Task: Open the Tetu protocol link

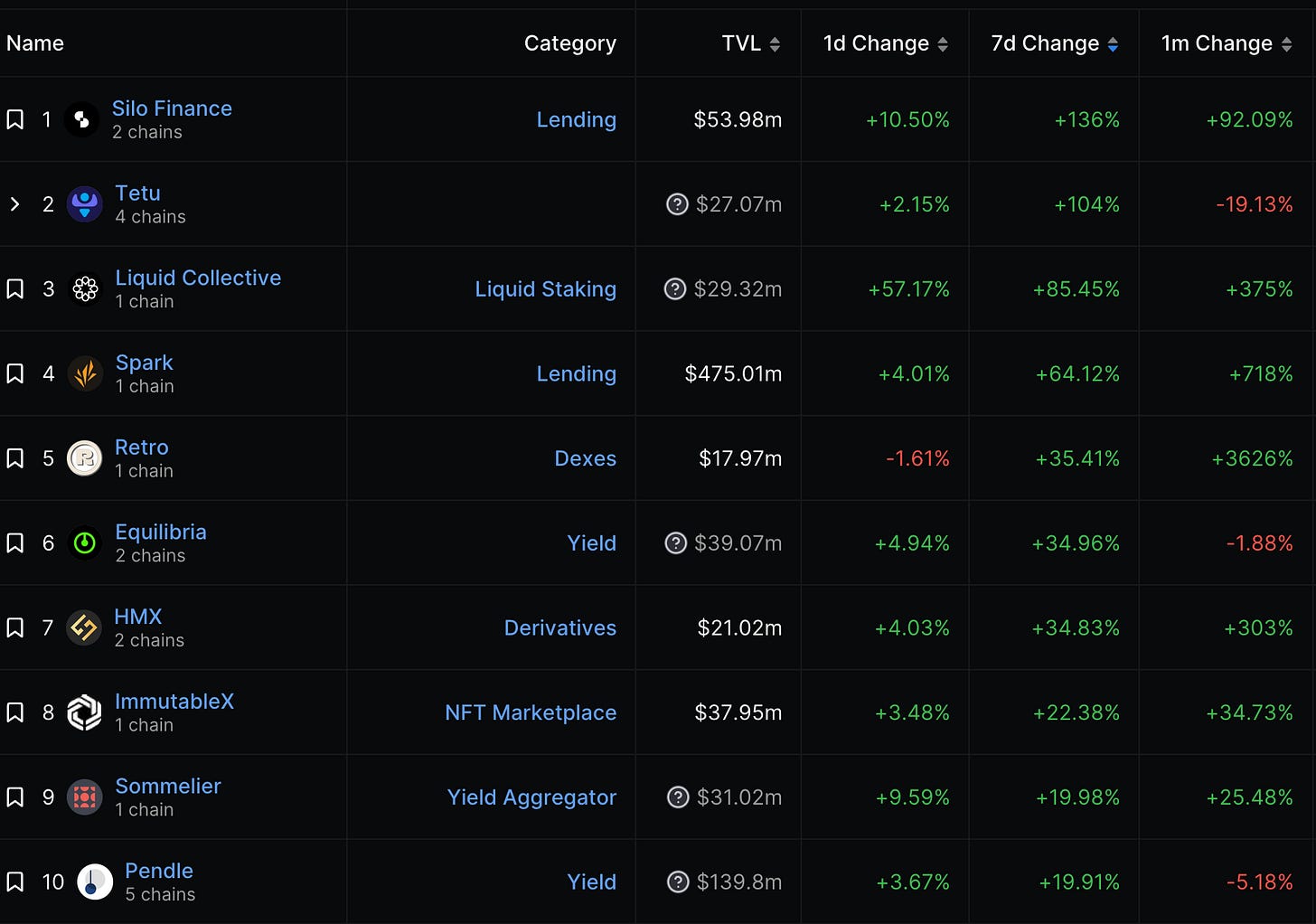Action: coord(137,193)
